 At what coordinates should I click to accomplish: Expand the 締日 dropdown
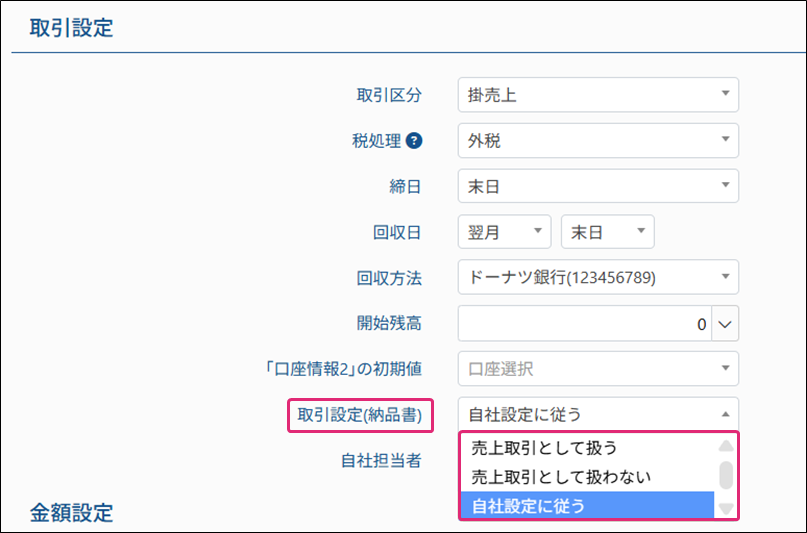pyautogui.click(x=598, y=186)
